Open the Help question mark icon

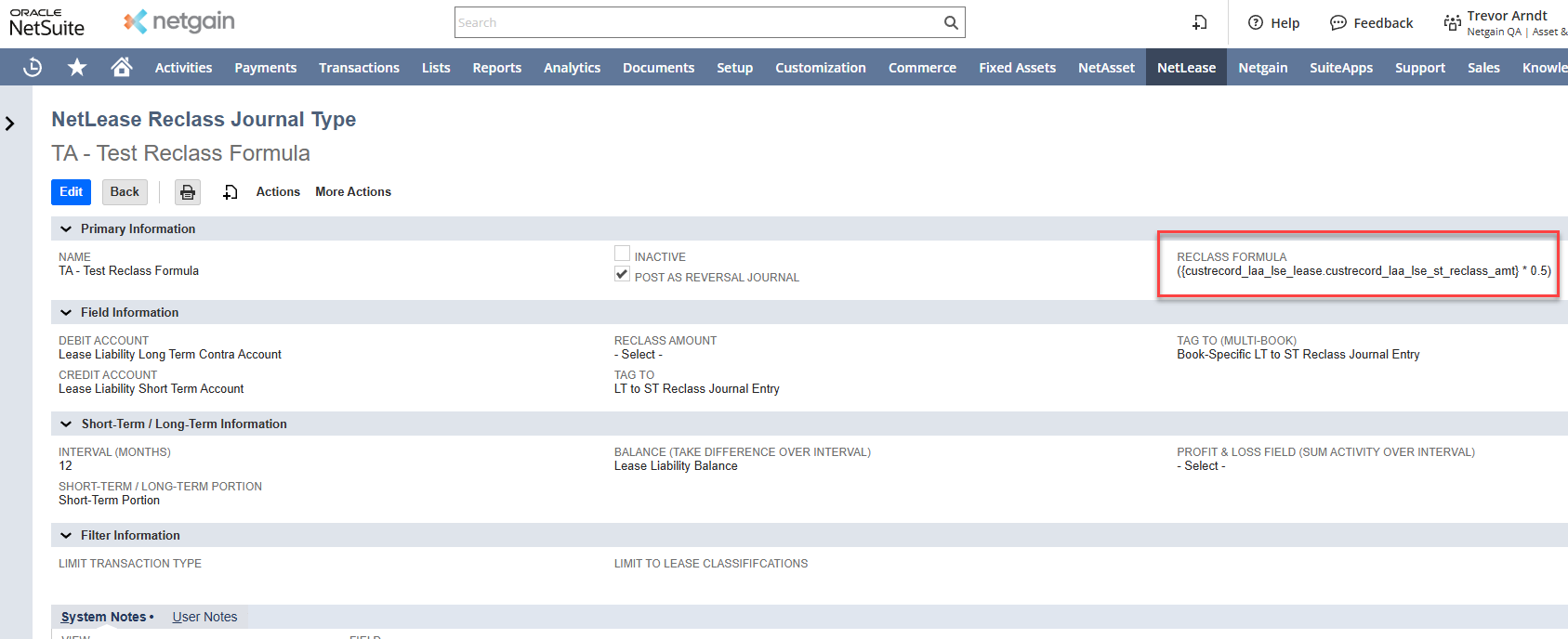point(1256,22)
